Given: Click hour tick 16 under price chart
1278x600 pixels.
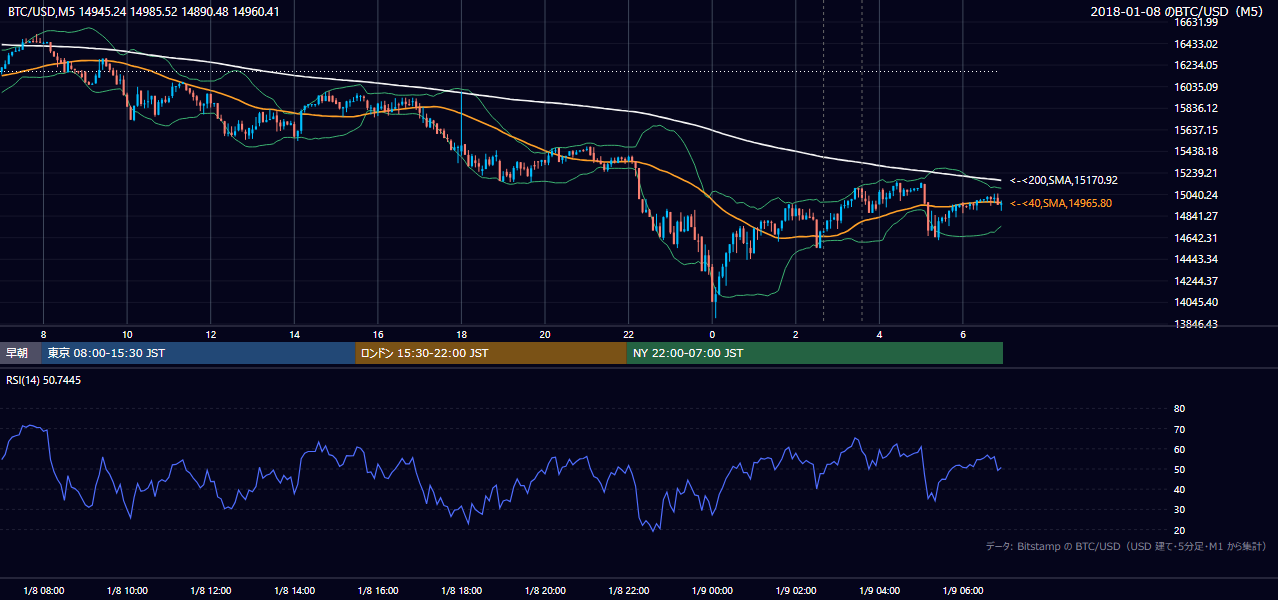Looking at the screenshot, I should (x=378, y=334).
